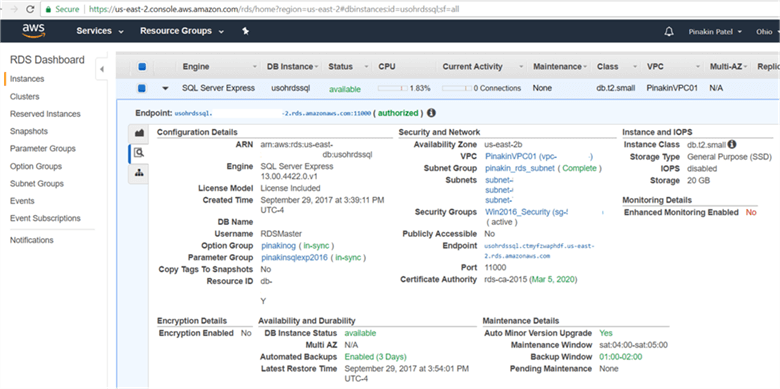780x389 pixels.
Task: Open Event Subscriptions in the sidebar
Action: click(45, 218)
